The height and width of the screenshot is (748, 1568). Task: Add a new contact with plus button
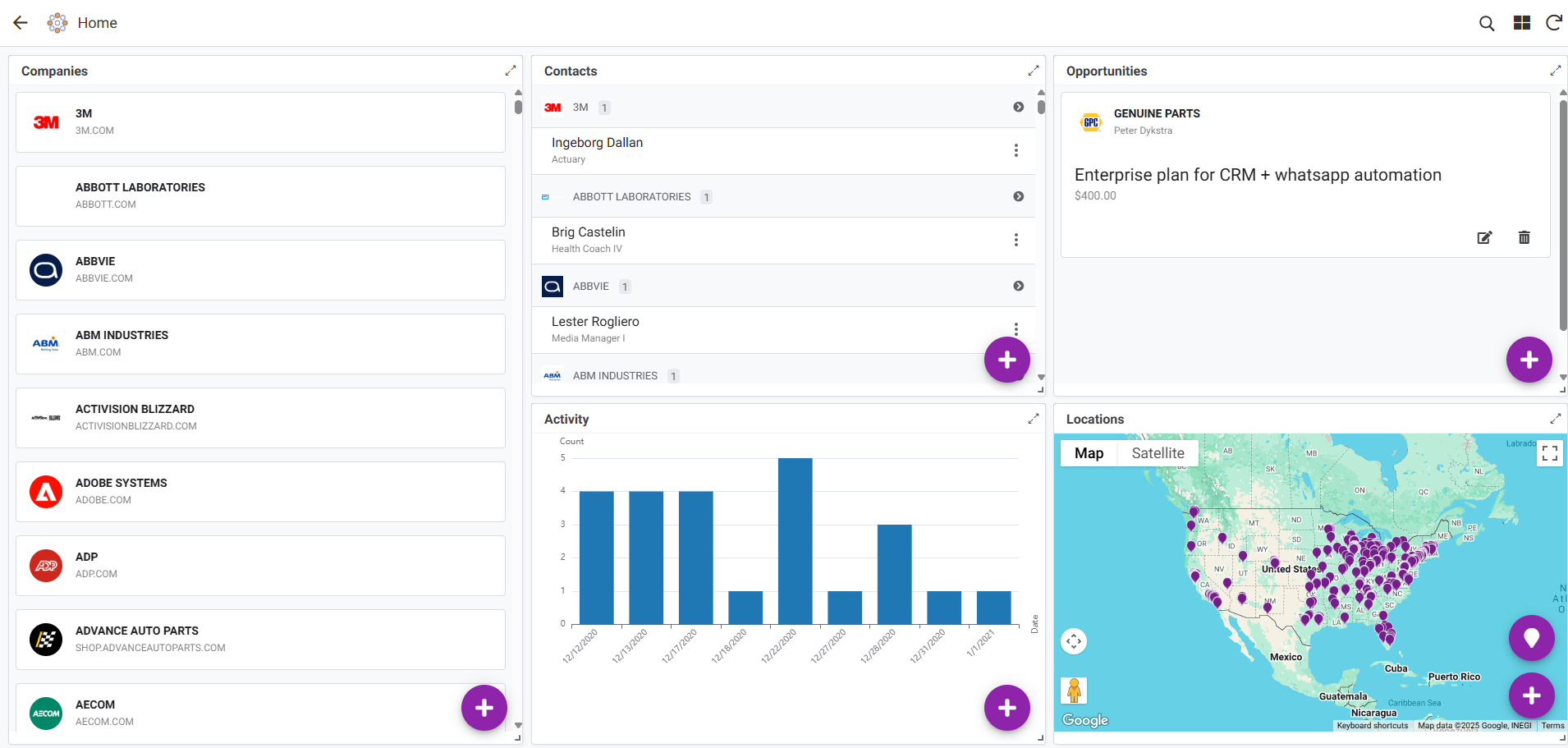tap(1007, 360)
